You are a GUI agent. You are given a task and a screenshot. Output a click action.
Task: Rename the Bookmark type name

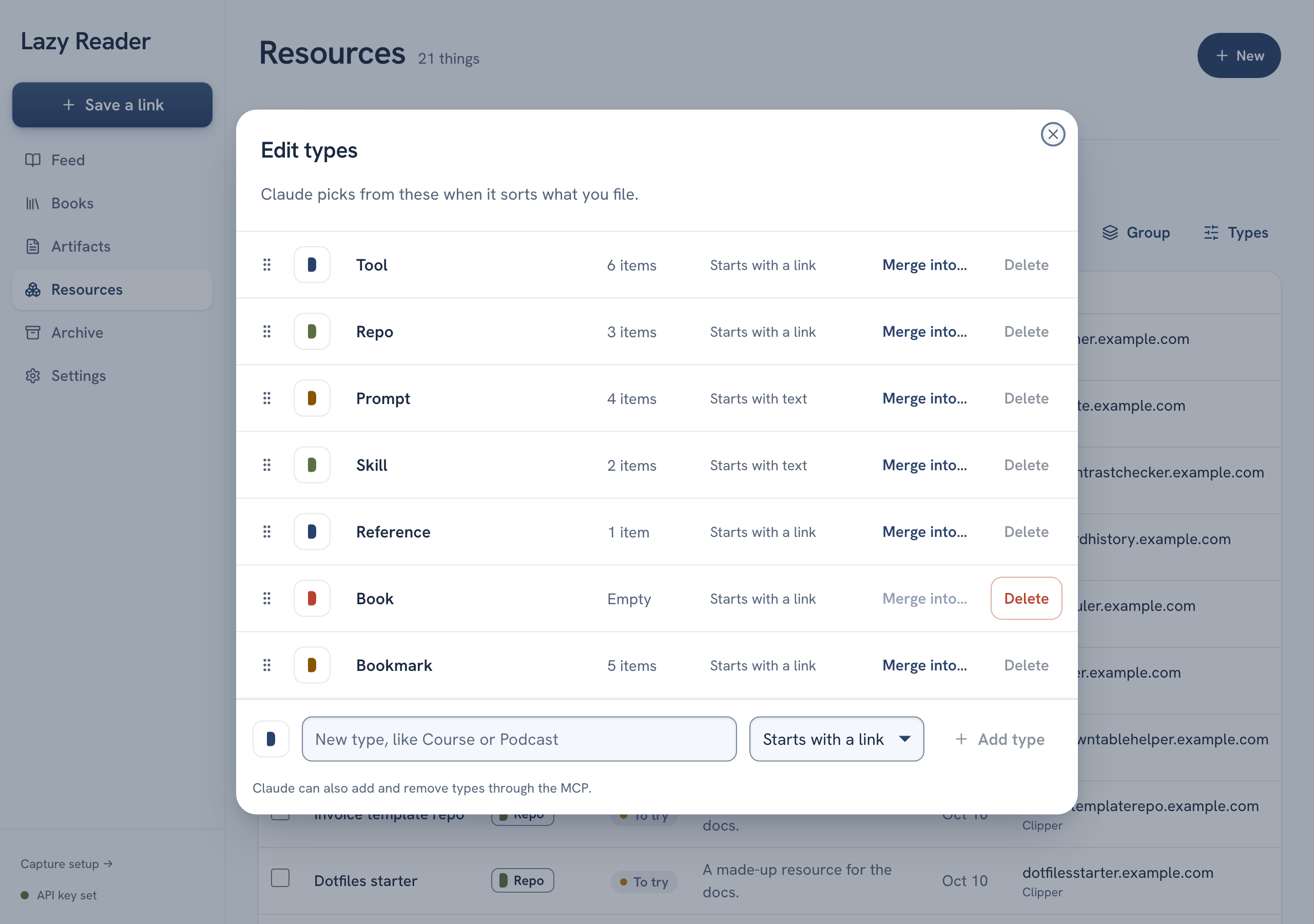pos(394,665)
